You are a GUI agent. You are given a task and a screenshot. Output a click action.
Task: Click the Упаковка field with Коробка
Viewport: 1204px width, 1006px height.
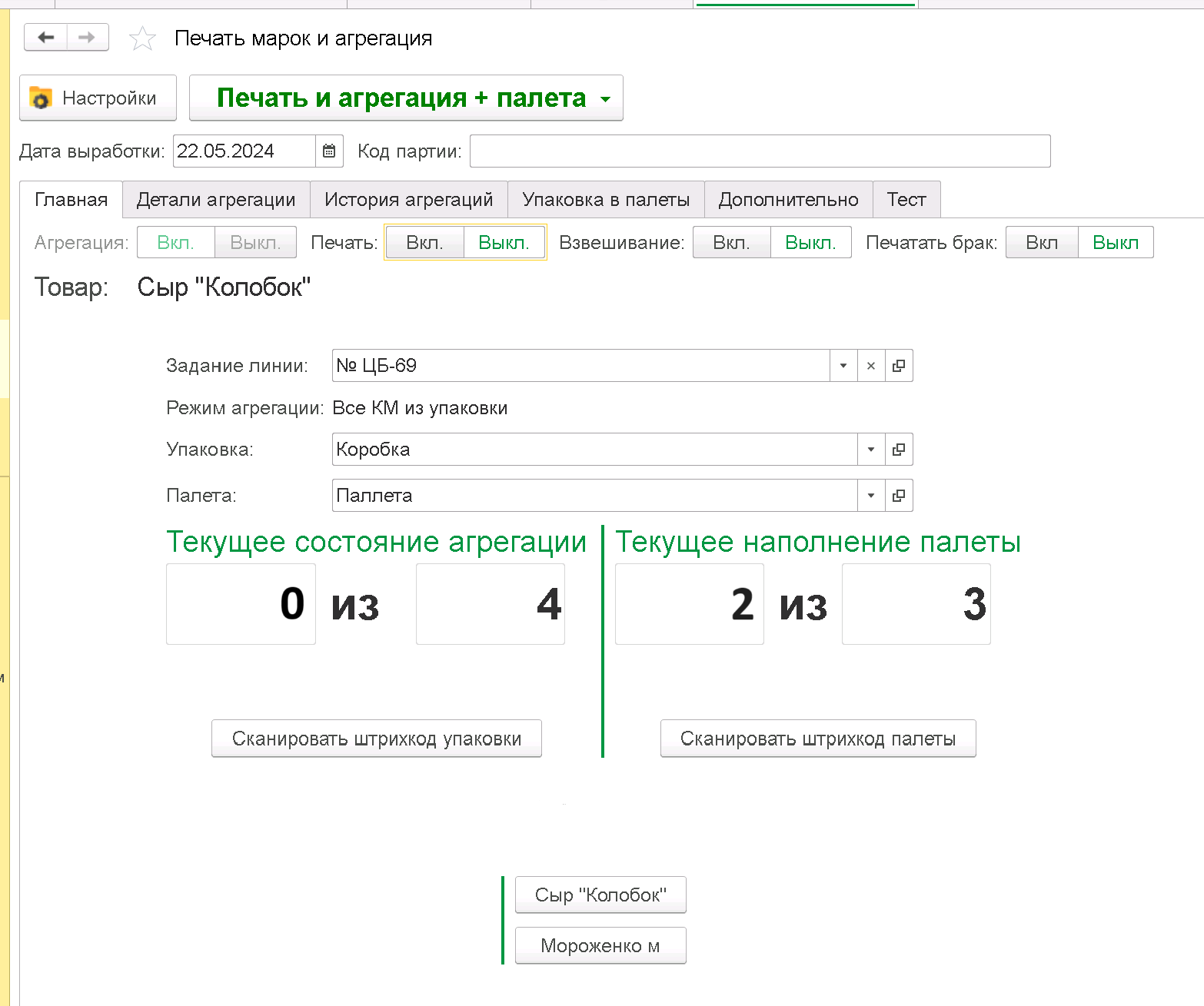click(595, 450)
